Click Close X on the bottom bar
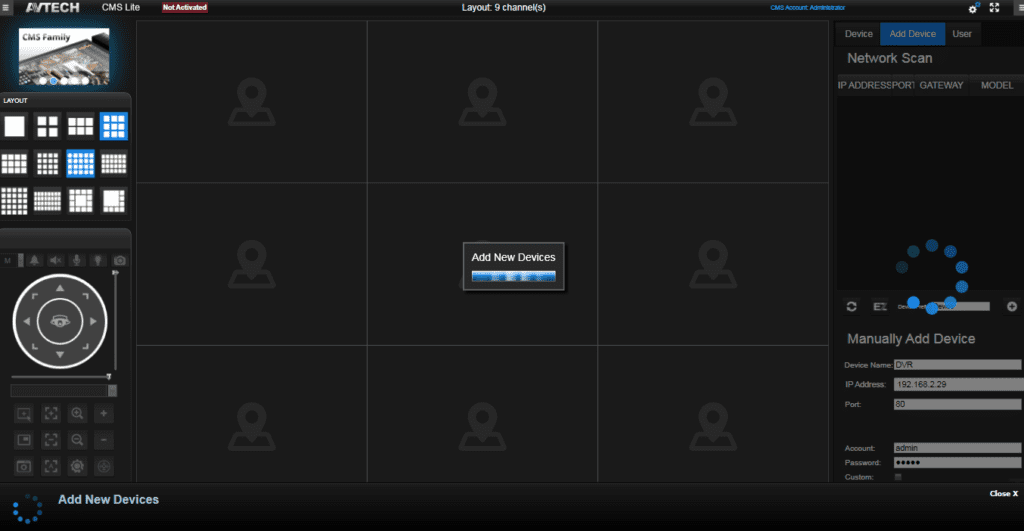This screenshot has width=1024, height=531. [x=1003, y=493]
